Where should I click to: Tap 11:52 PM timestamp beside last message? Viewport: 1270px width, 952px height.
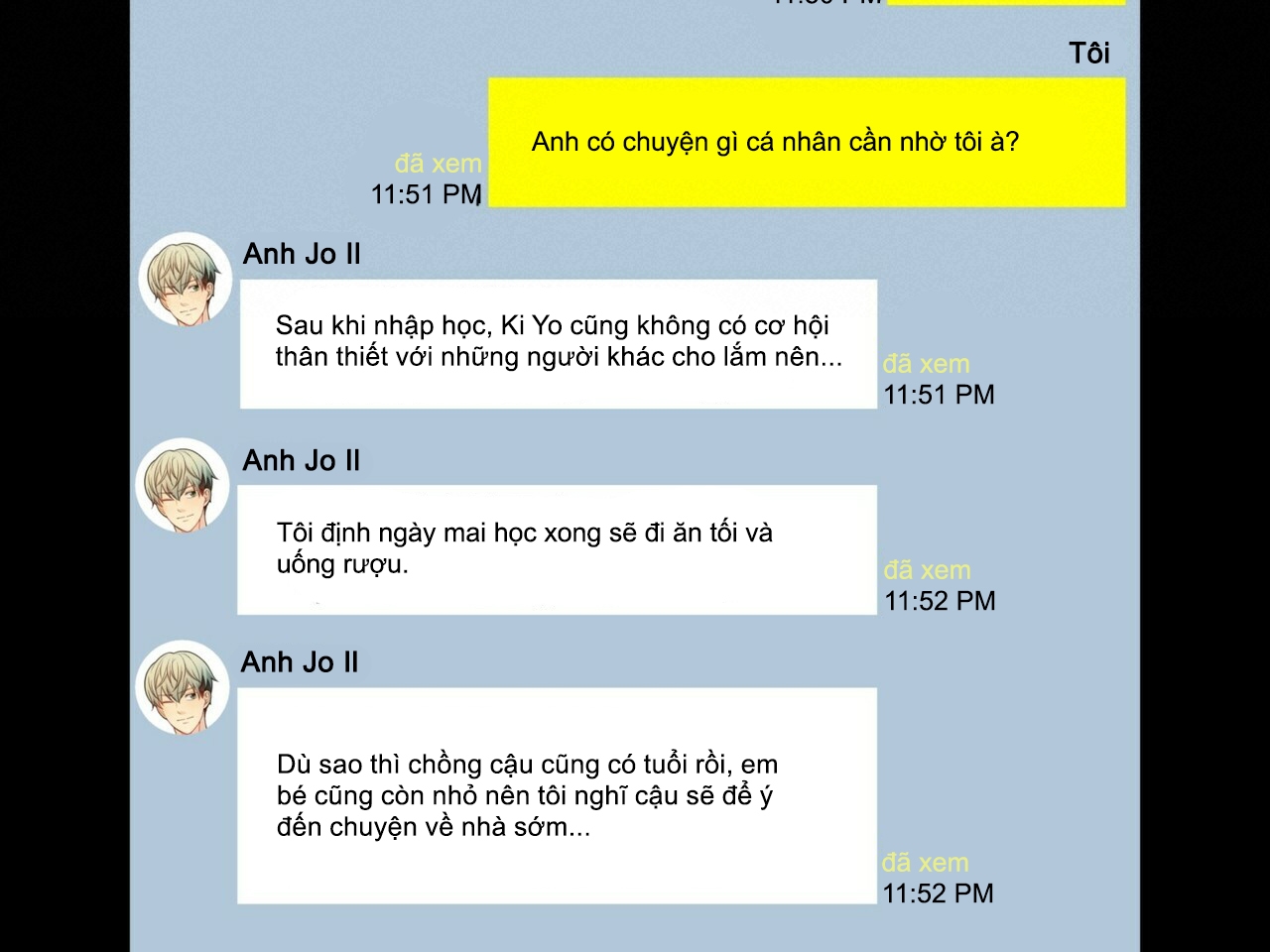tap(938, 893)
